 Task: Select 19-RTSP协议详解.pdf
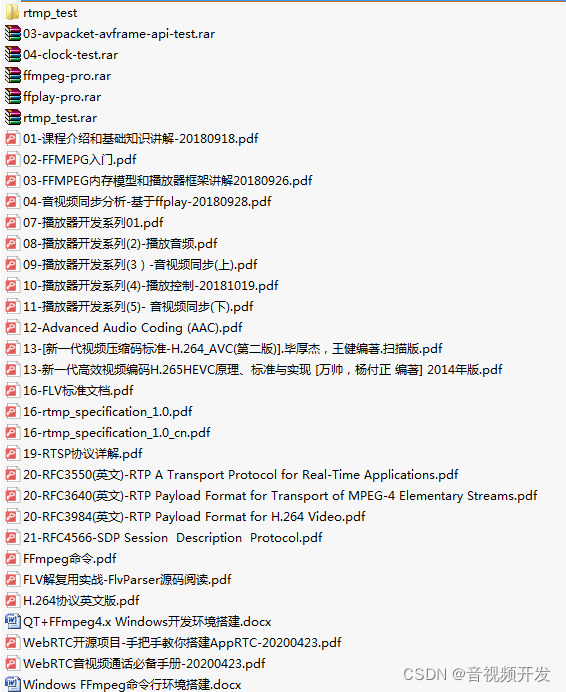tap(83, 454)
